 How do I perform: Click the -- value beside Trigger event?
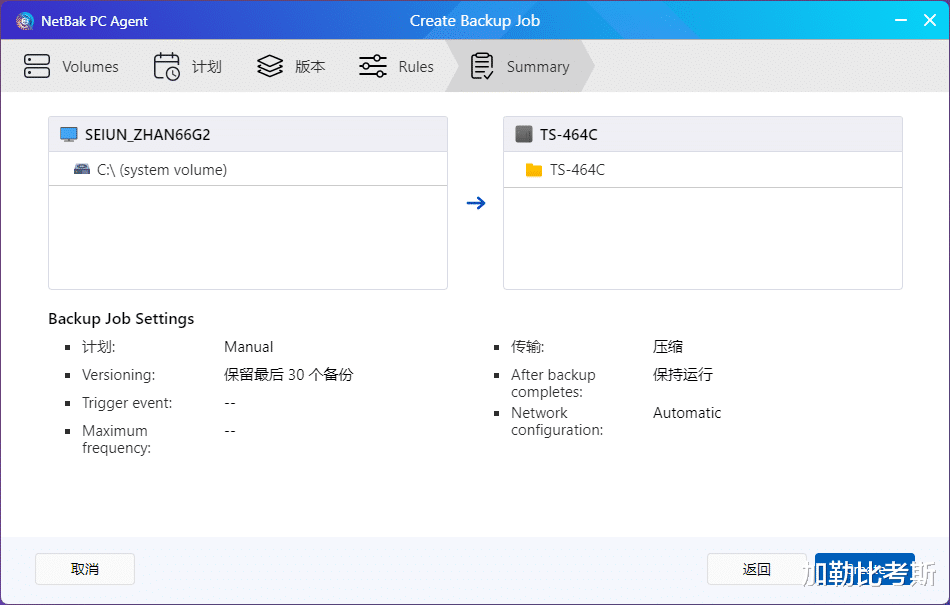point(230,403)
